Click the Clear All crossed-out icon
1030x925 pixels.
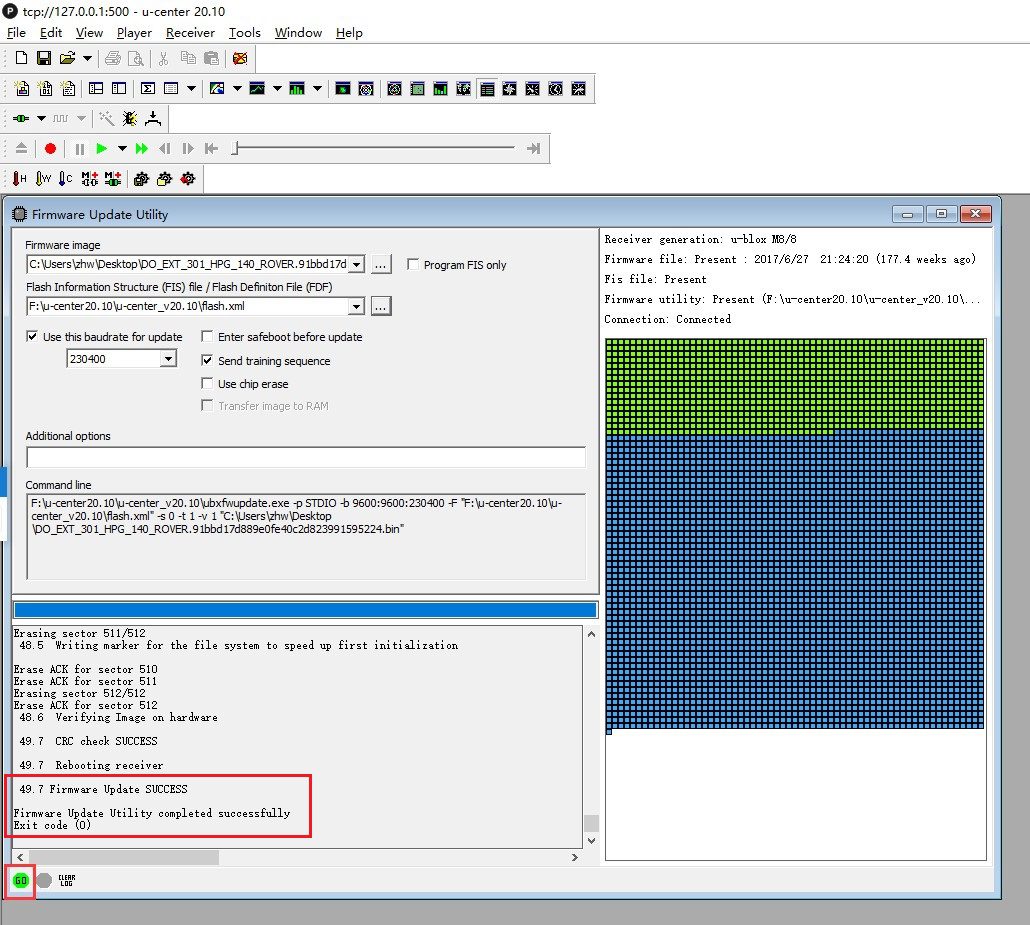pos(240,58)
